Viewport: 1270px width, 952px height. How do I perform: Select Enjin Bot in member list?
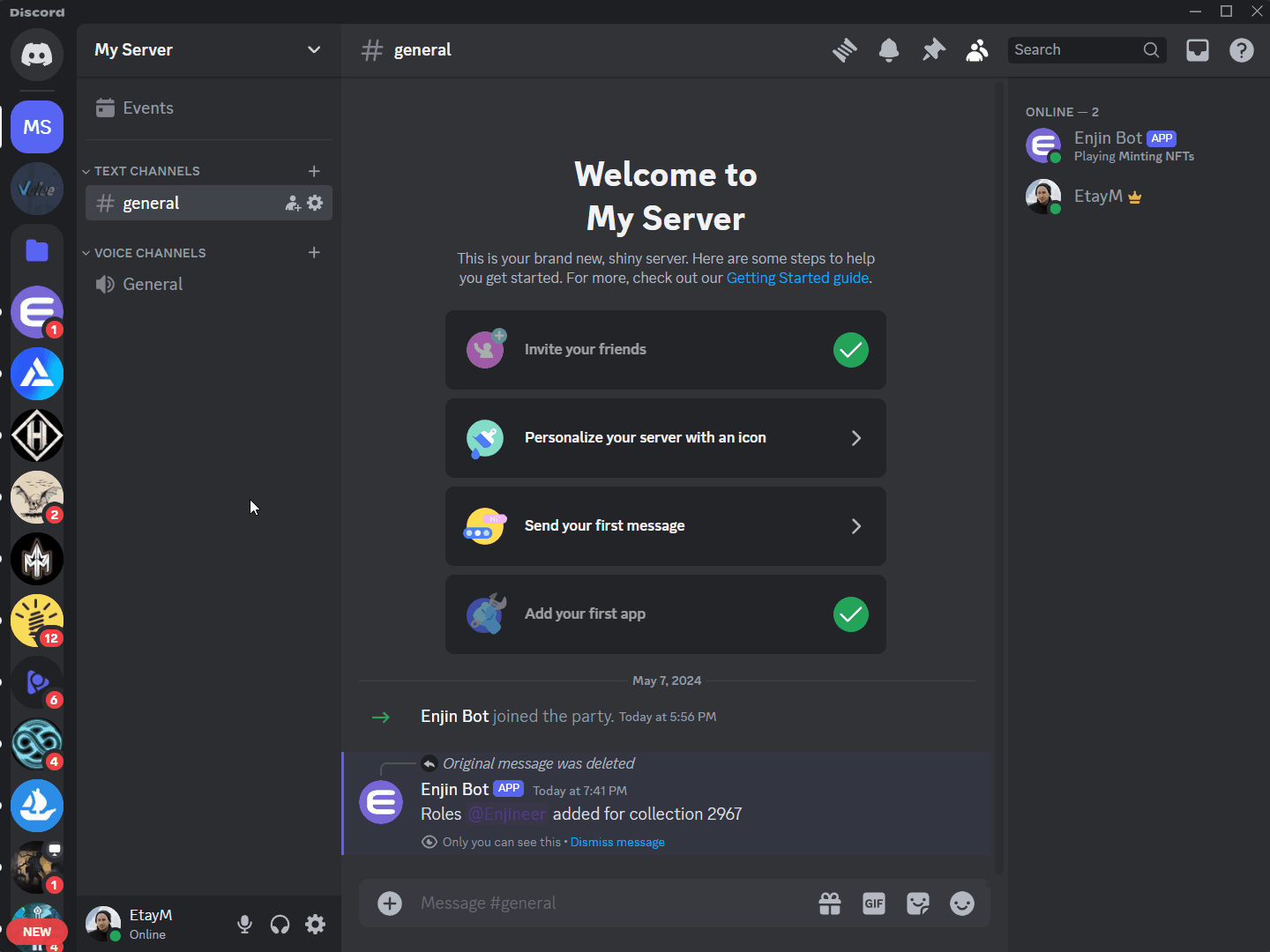tap(1139, 146)
